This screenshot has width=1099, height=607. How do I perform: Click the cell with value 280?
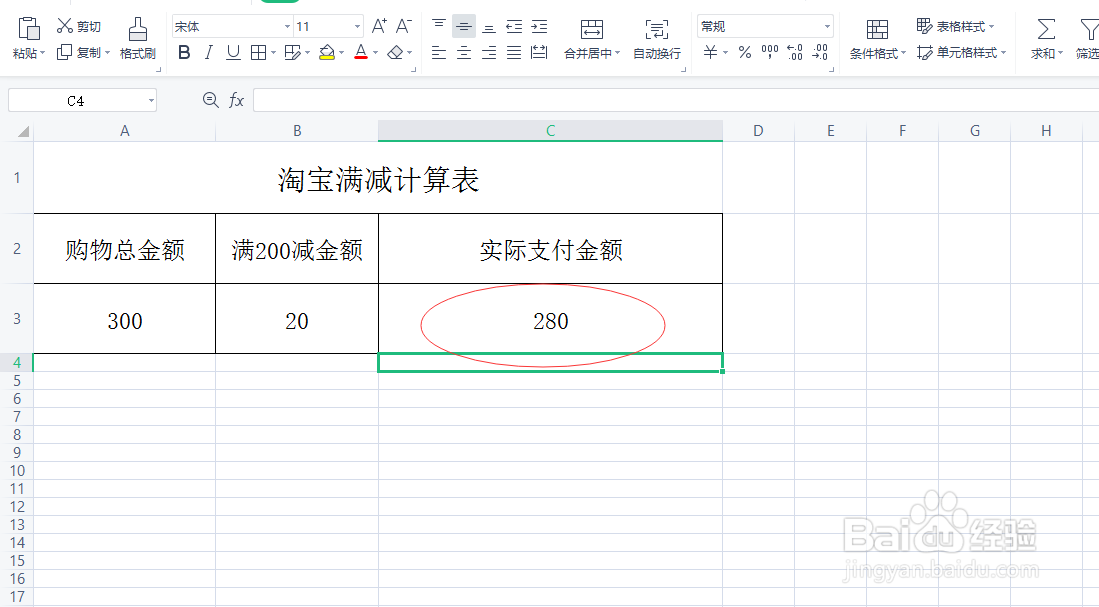551,319
